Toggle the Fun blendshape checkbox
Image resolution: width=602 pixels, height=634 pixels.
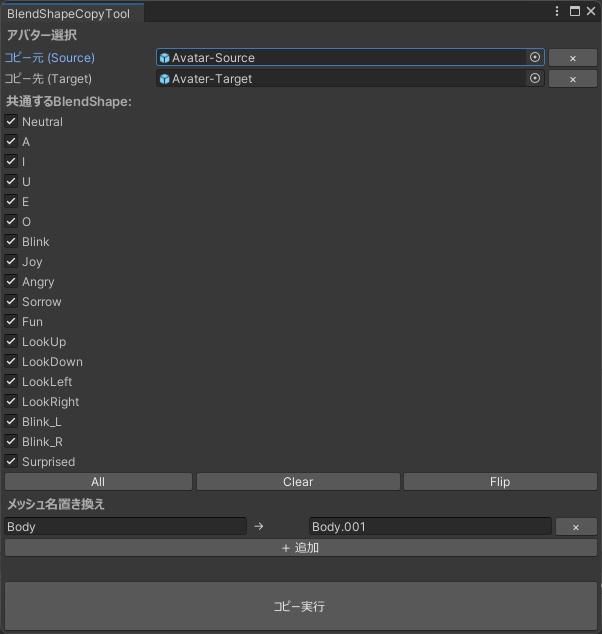point(11,321)
